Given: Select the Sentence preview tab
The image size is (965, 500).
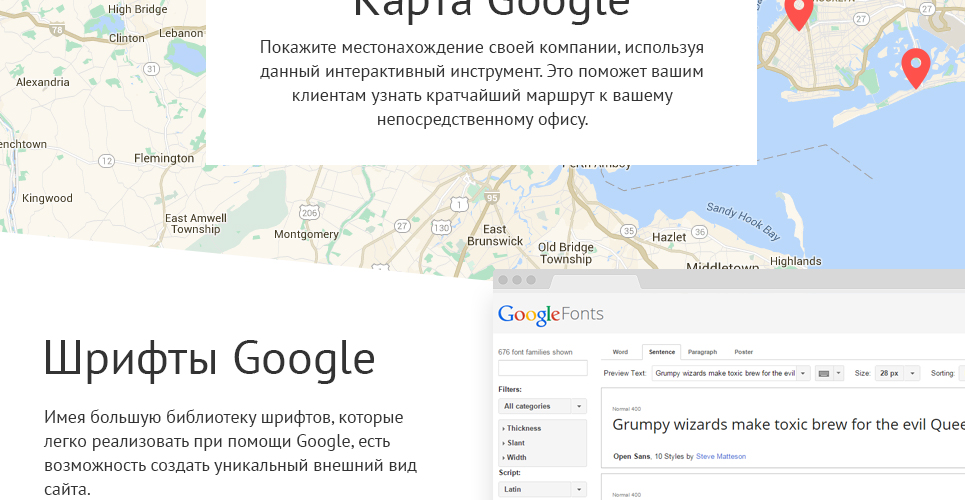Looking at the screenshot, I should pos(662,352).
